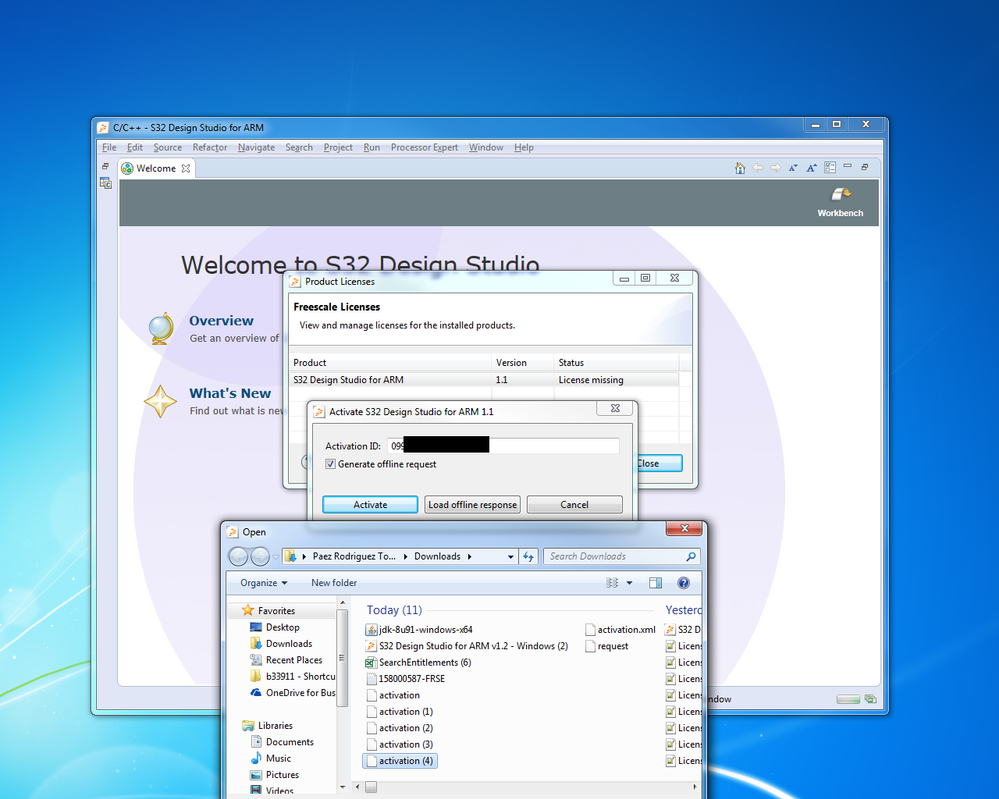This screenshot has height=799, width=999.
Task: Click New folder in Open dialog
Action: 334,583
